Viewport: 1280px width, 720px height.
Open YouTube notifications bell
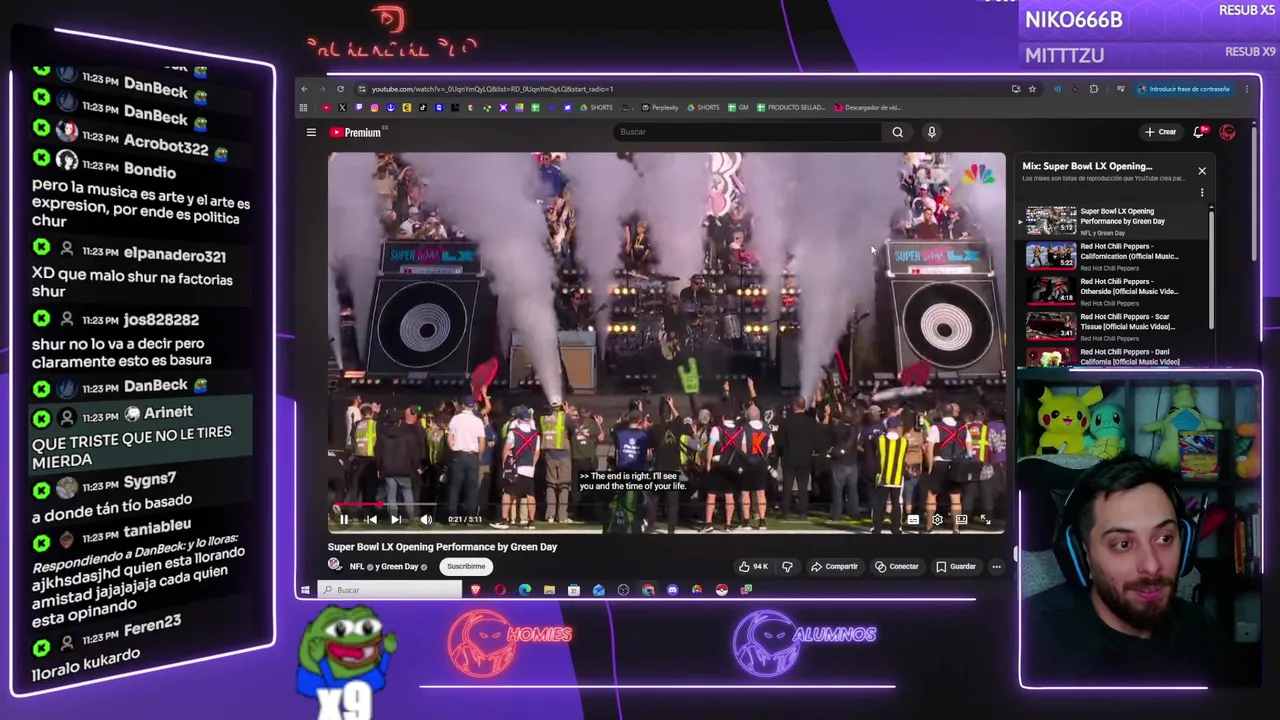pos(1199,132)
